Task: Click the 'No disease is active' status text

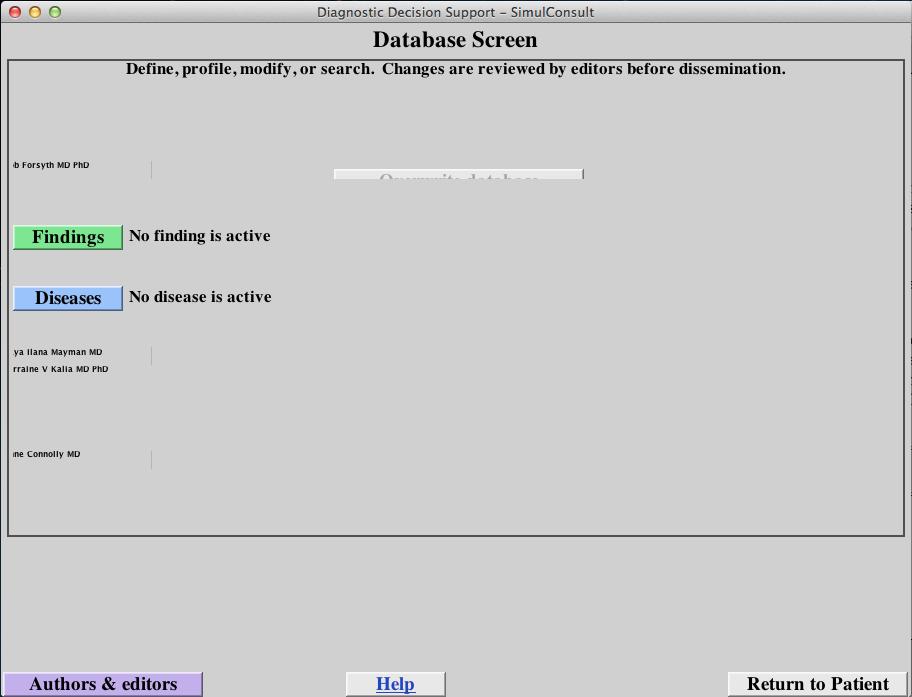Action: (x=200, y=297)
